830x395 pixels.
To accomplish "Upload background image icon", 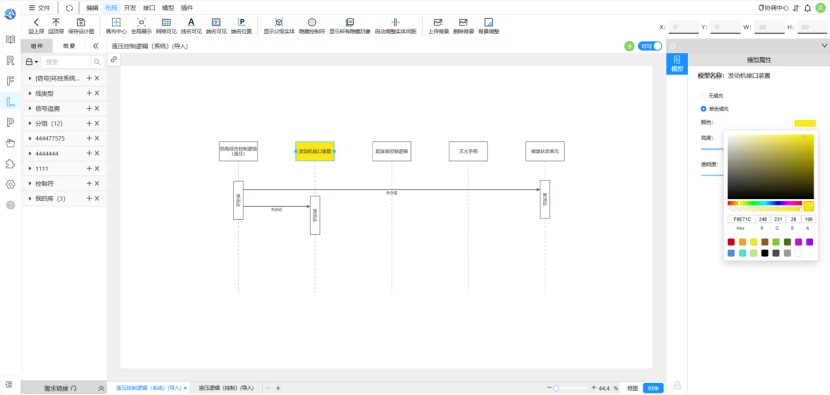I will [x=438, y=22].
